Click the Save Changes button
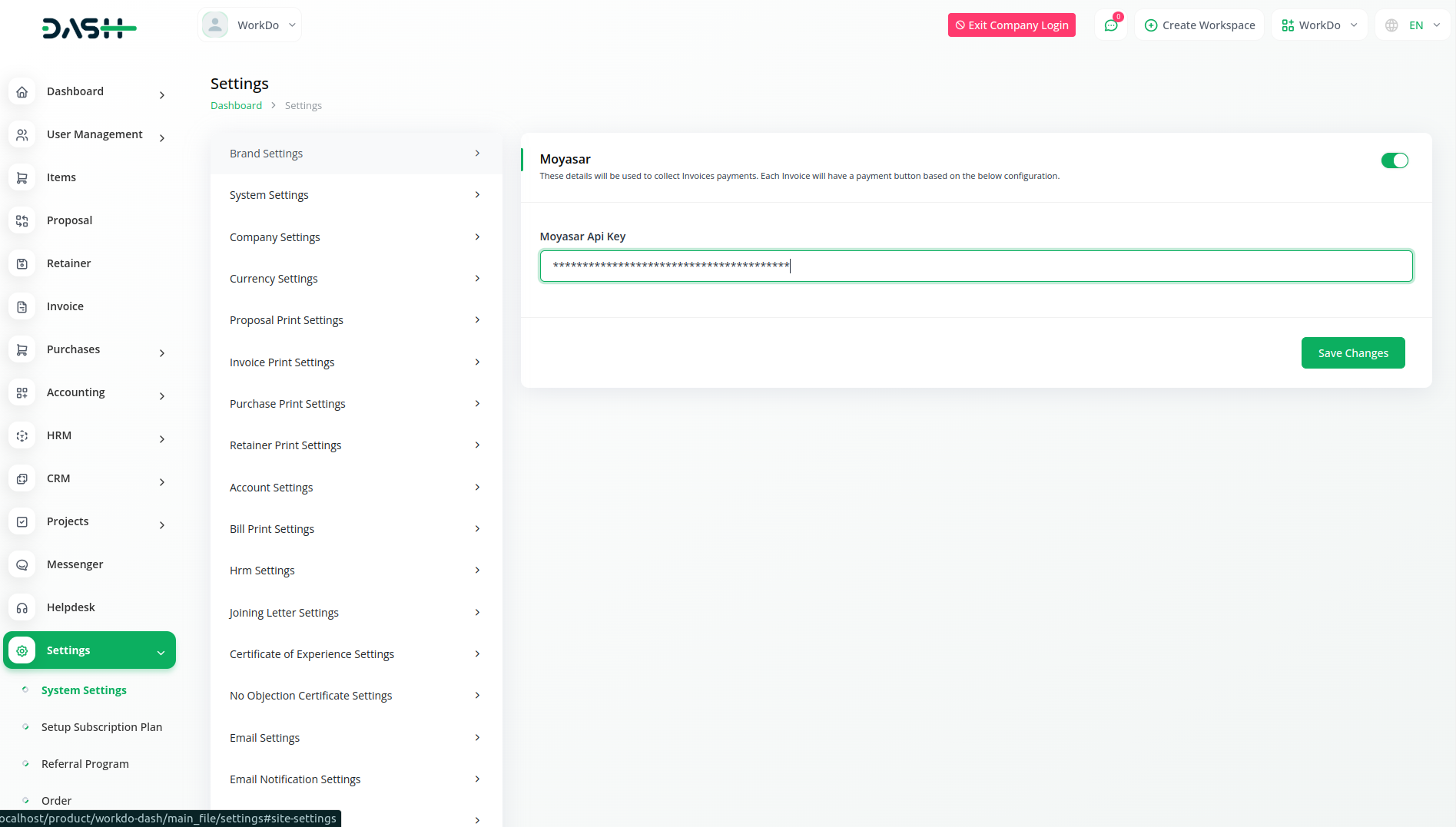This screenshot has width=1456, height=827. (x=1352, y=353)
